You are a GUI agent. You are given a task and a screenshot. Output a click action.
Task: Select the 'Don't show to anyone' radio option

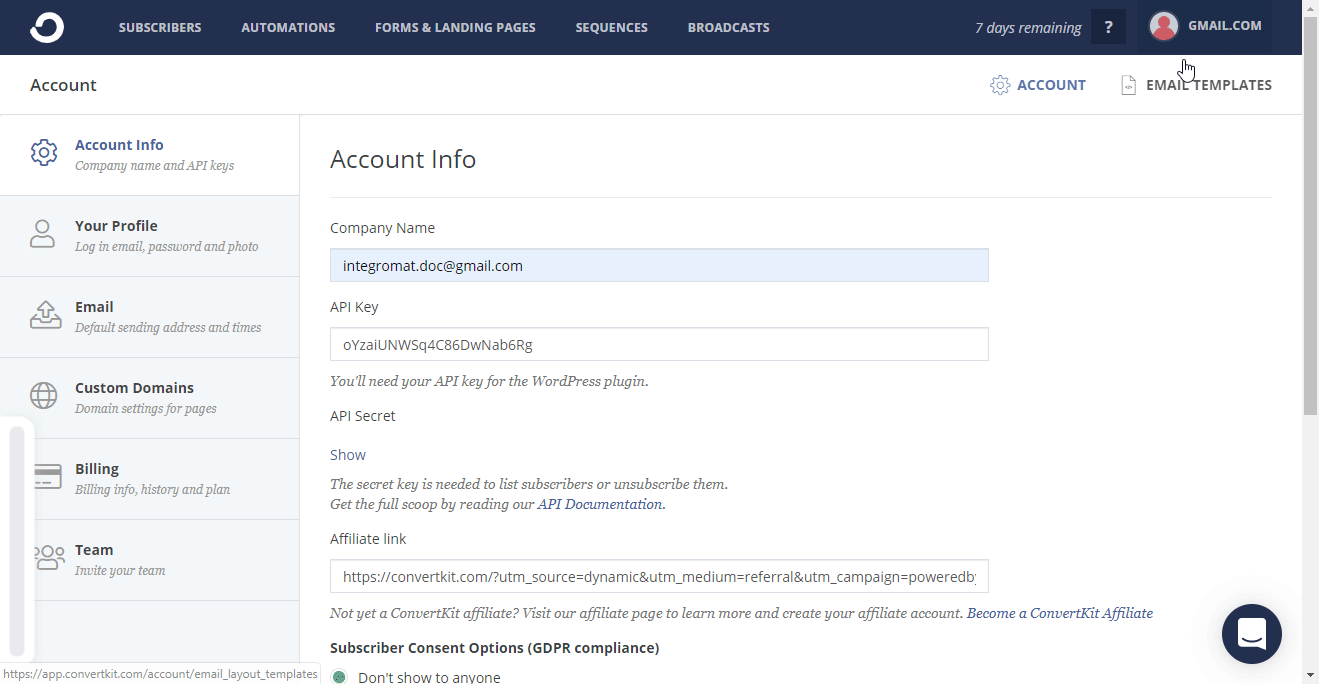(x=339, y=677)
